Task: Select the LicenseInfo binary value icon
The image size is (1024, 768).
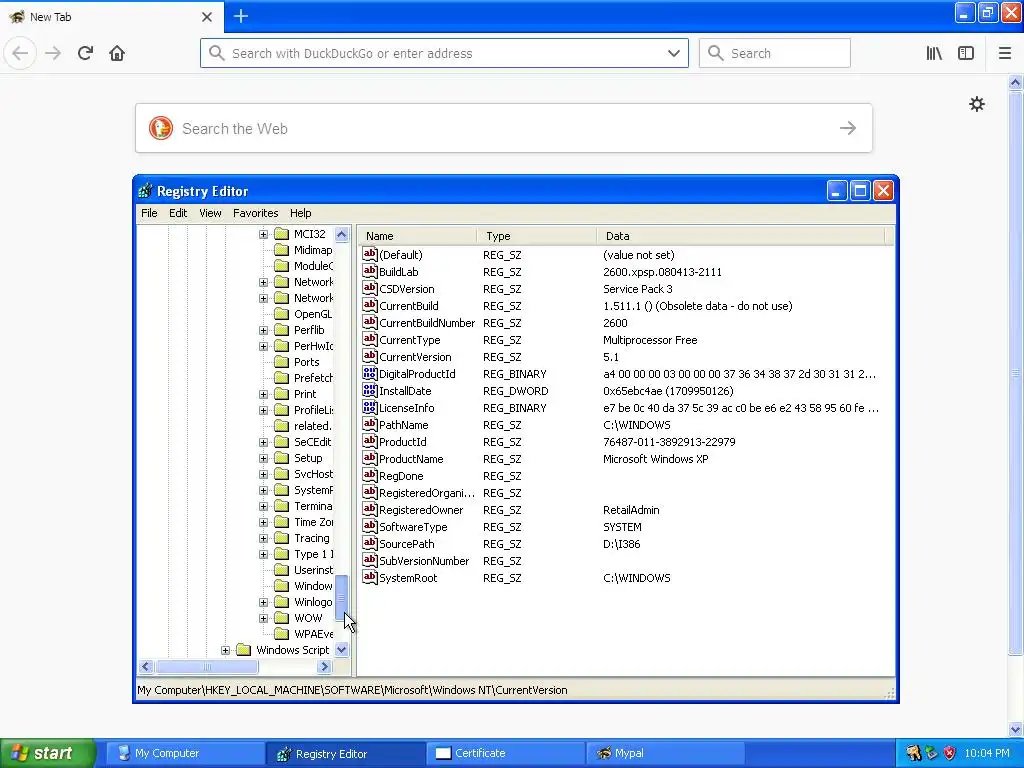Action: (x=370, y=408)
